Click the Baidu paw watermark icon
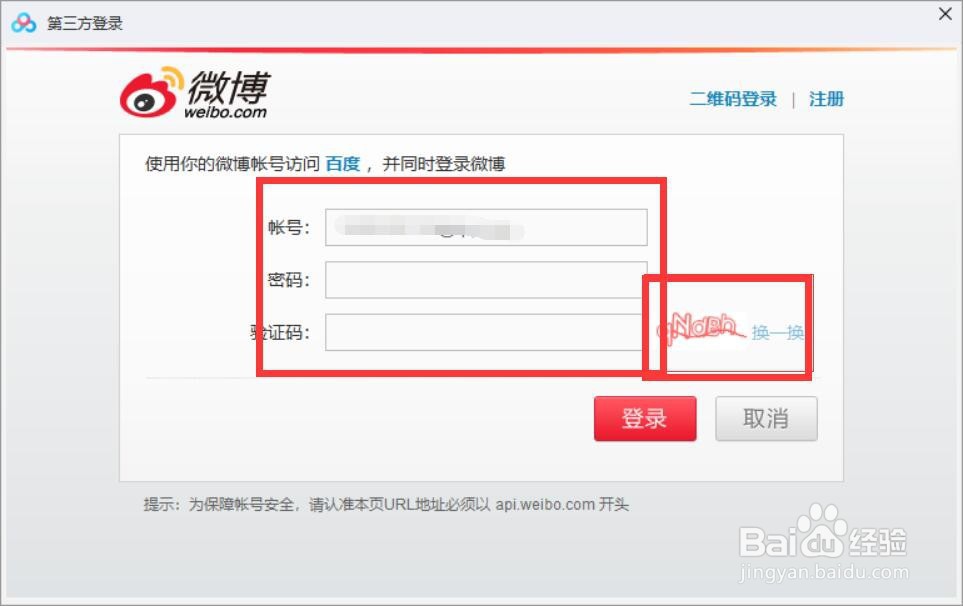The image size is (963, 606). click(x=821, y=530)
